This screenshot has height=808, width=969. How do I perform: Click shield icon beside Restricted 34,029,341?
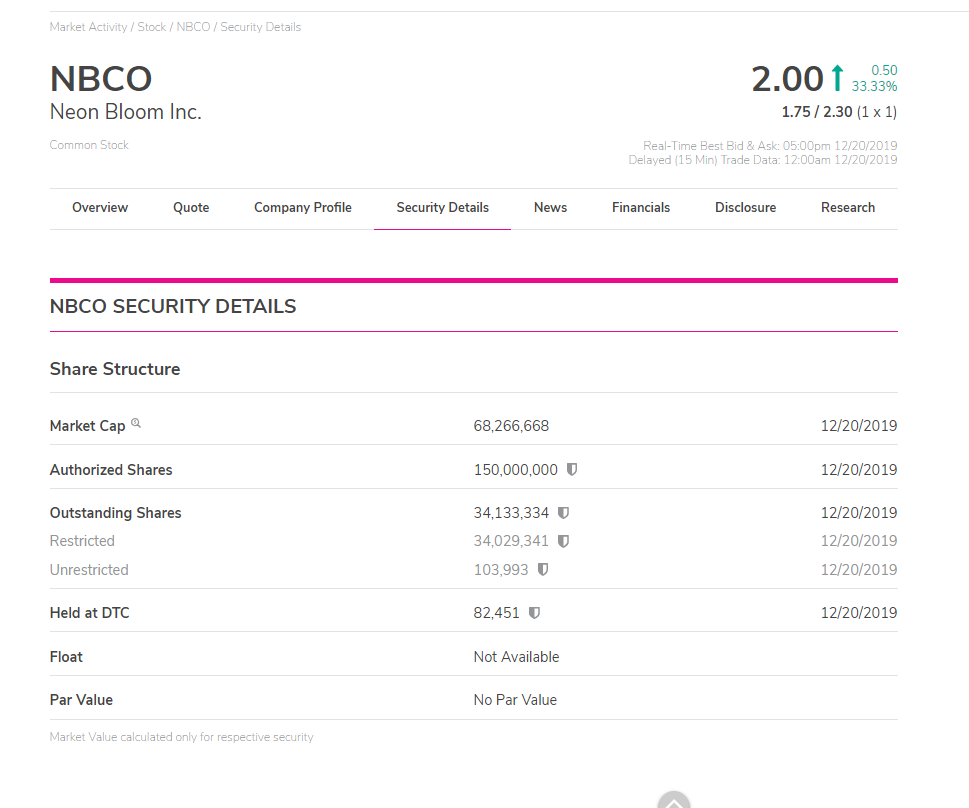coord(563,541)
